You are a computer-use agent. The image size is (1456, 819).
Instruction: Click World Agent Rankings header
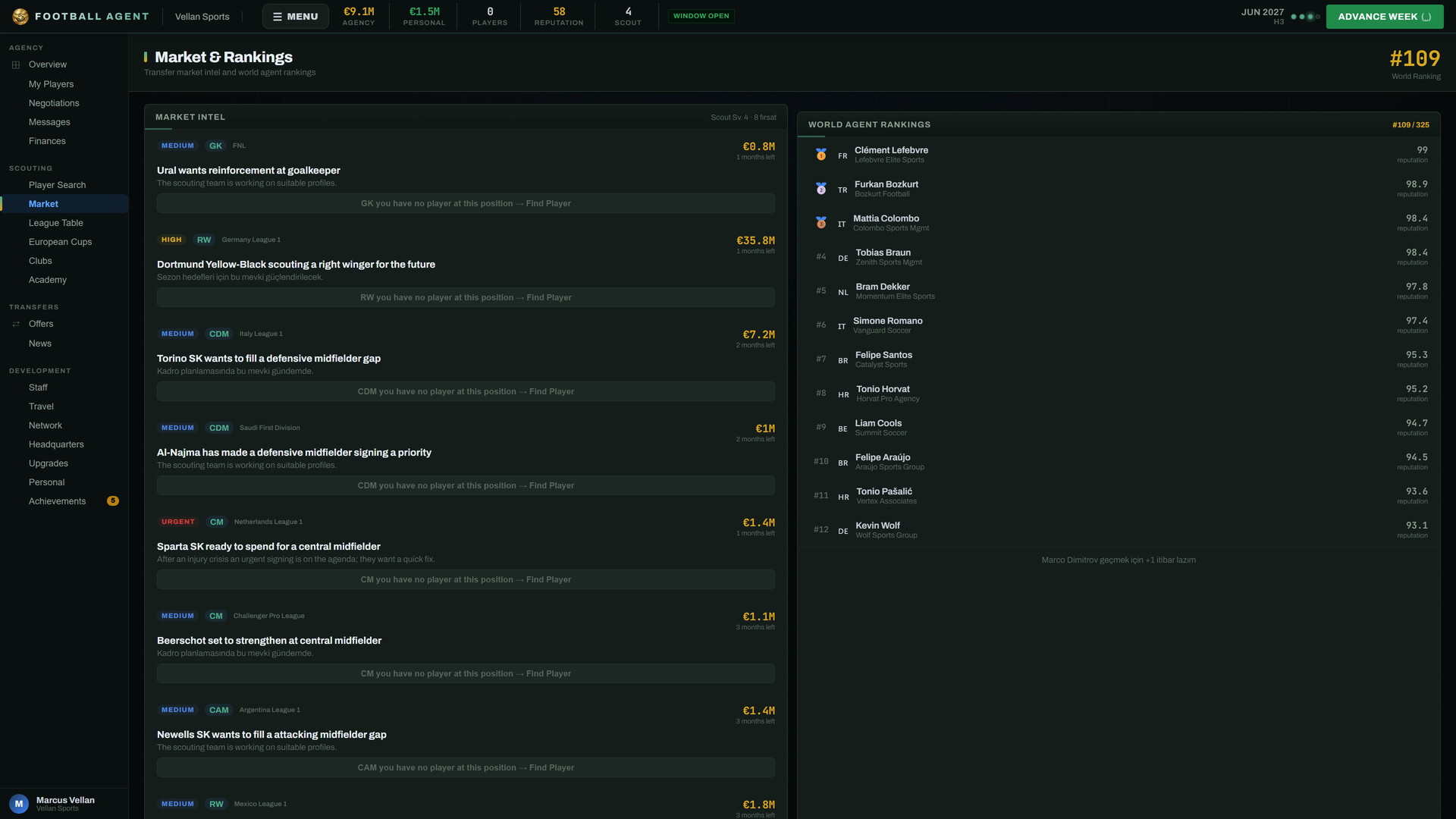(x=869, y=124)
